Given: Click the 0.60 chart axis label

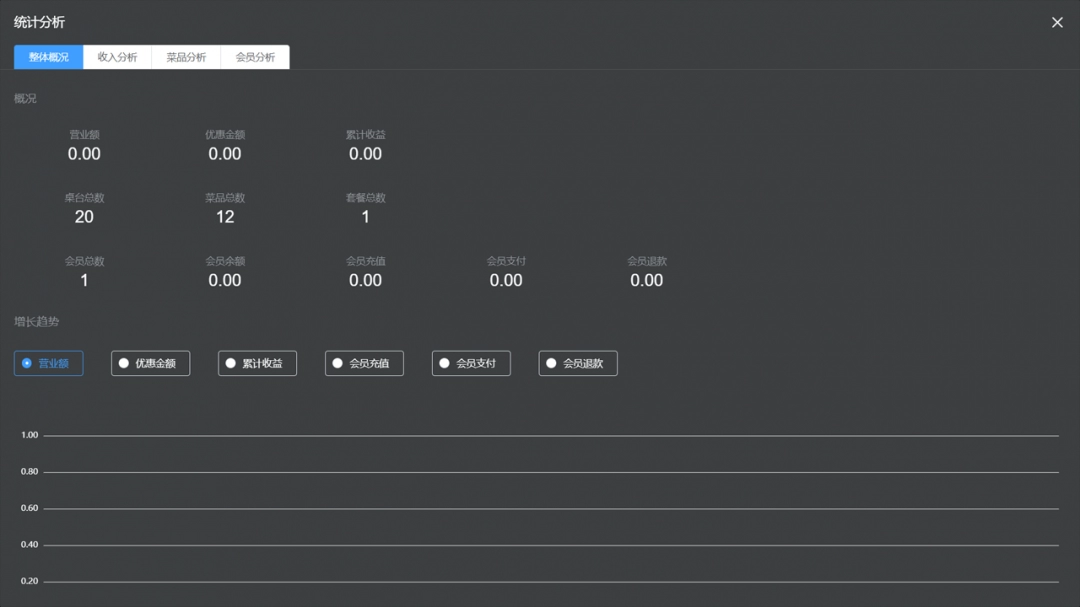Looking at the screenshot, I should (30, 508).
